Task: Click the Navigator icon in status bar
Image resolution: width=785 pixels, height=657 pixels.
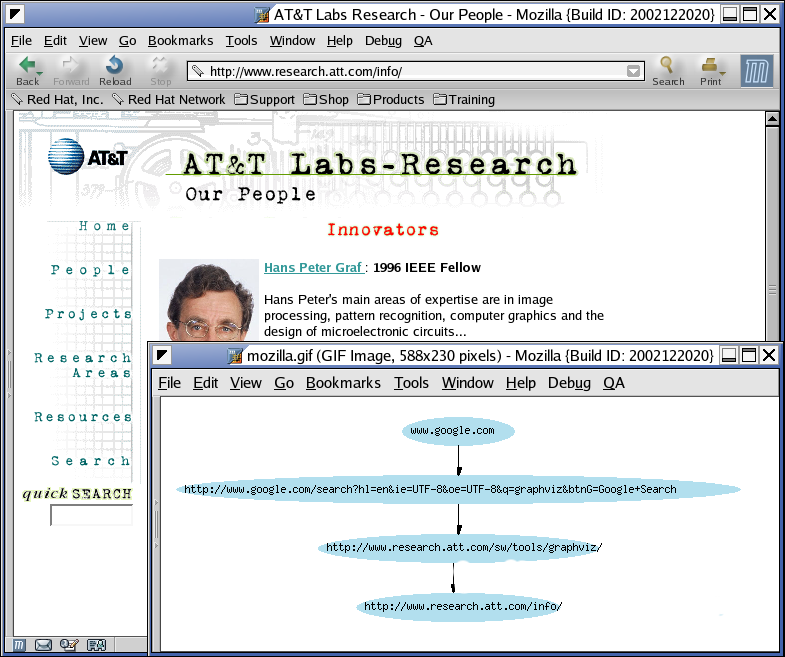Action: click(x=18, y=645)
